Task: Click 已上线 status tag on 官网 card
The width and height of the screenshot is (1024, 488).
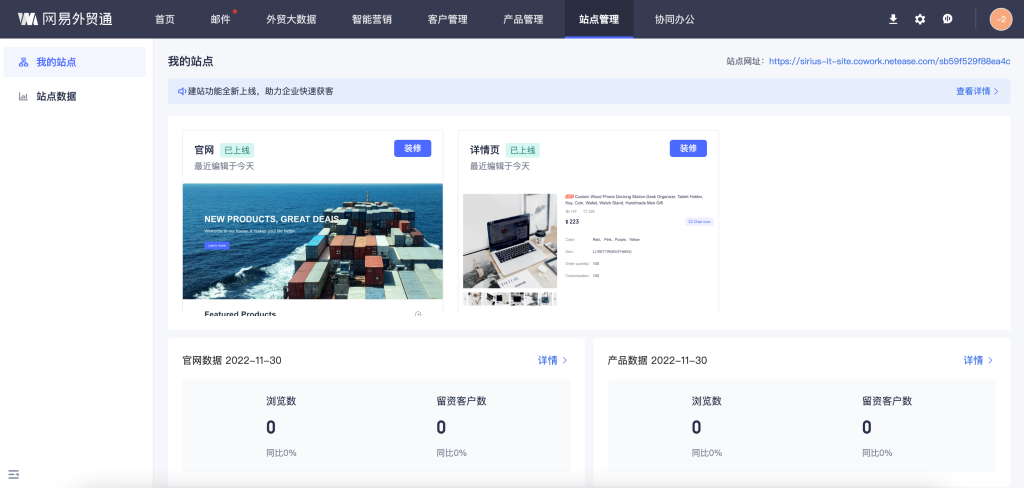Action: [236, 150]
